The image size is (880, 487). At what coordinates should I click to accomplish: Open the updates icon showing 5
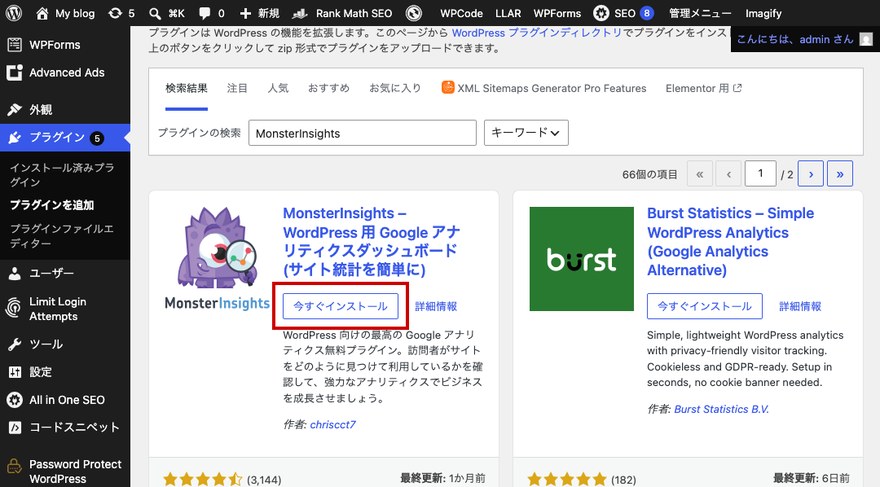pyautogui.click(x=115, y=13)
